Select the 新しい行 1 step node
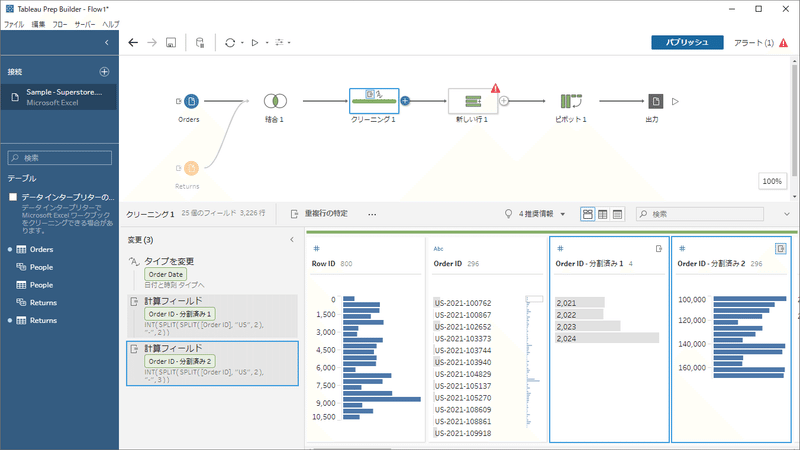Image resolution: width=800 pixels, height=450 pixels. [x=473, y=101]
